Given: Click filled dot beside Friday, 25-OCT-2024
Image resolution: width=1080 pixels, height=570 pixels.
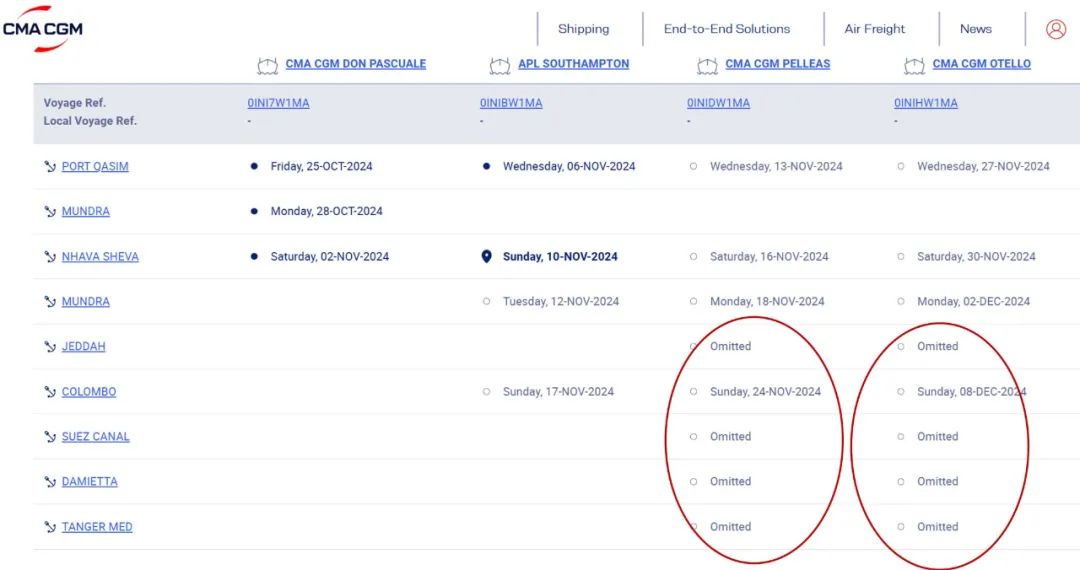Looking at the screenshot, I should pyautogui.click(x=254, y=166).
